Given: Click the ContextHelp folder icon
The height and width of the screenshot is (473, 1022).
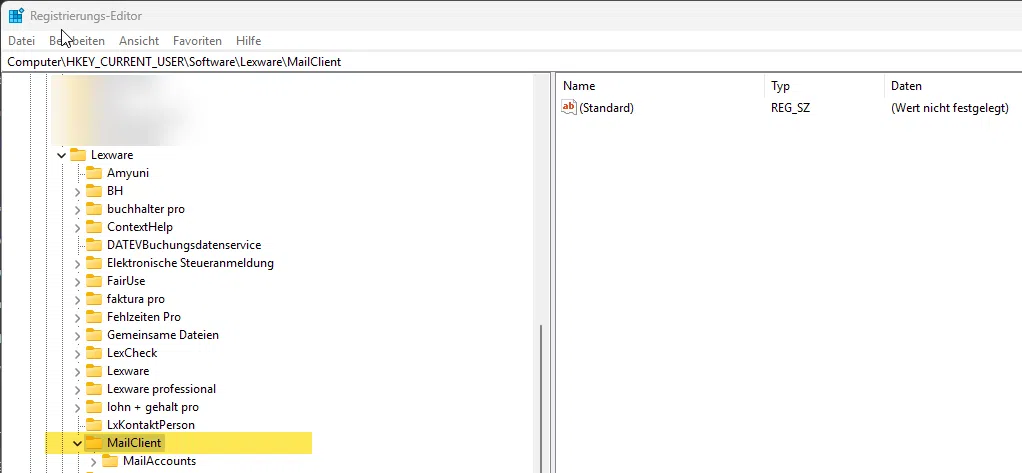Looking at the screenshot, I should [95, 227].
